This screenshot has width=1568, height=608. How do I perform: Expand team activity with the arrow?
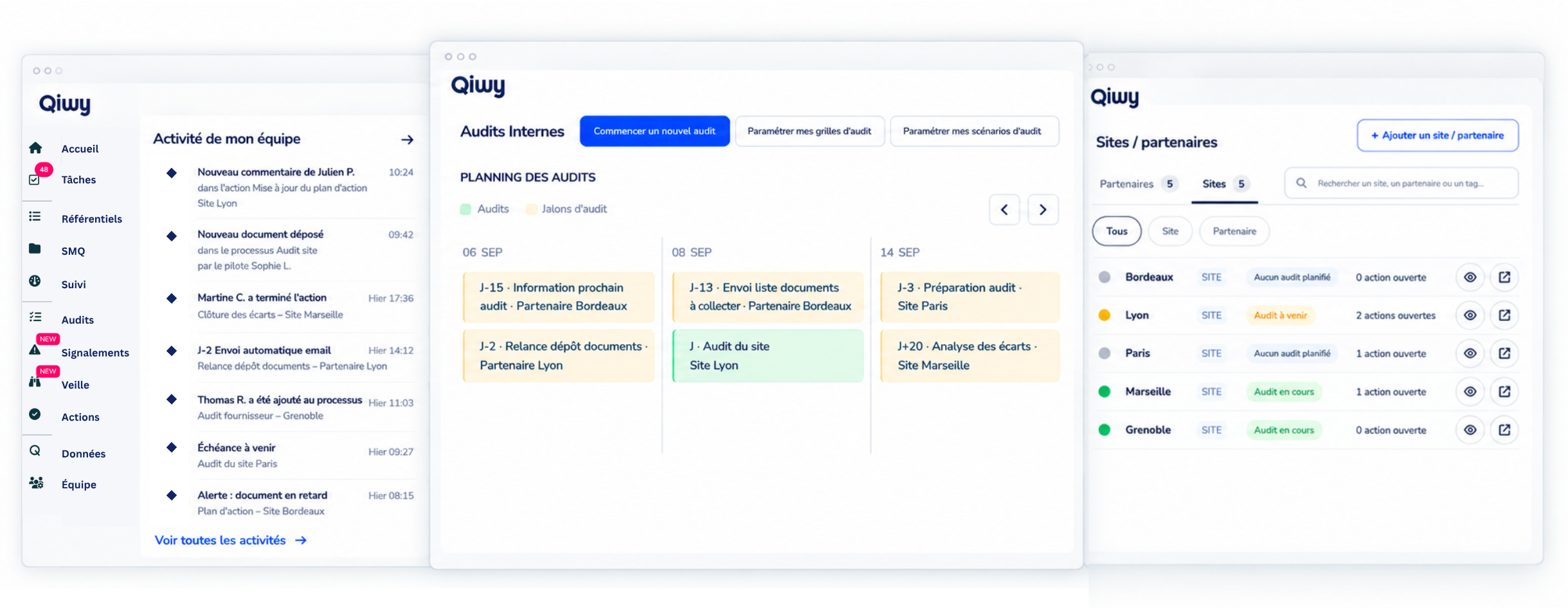point(407,140)
